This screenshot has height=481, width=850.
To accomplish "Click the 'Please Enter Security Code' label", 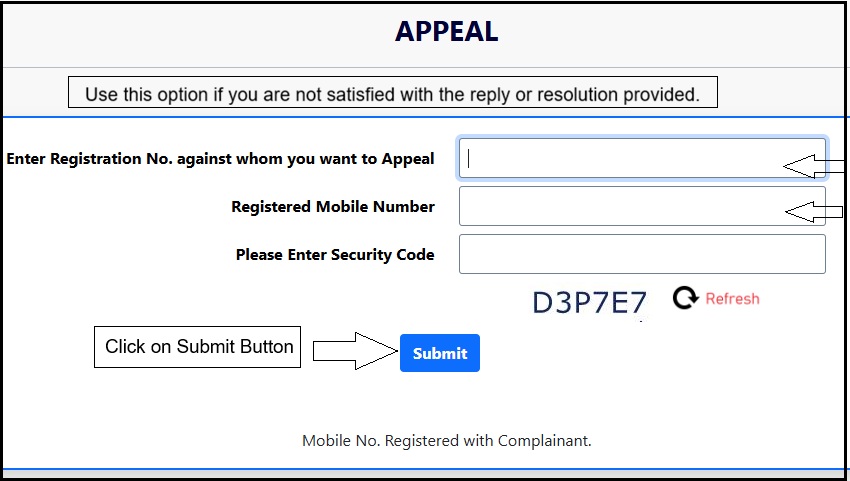I will (335, 255).
